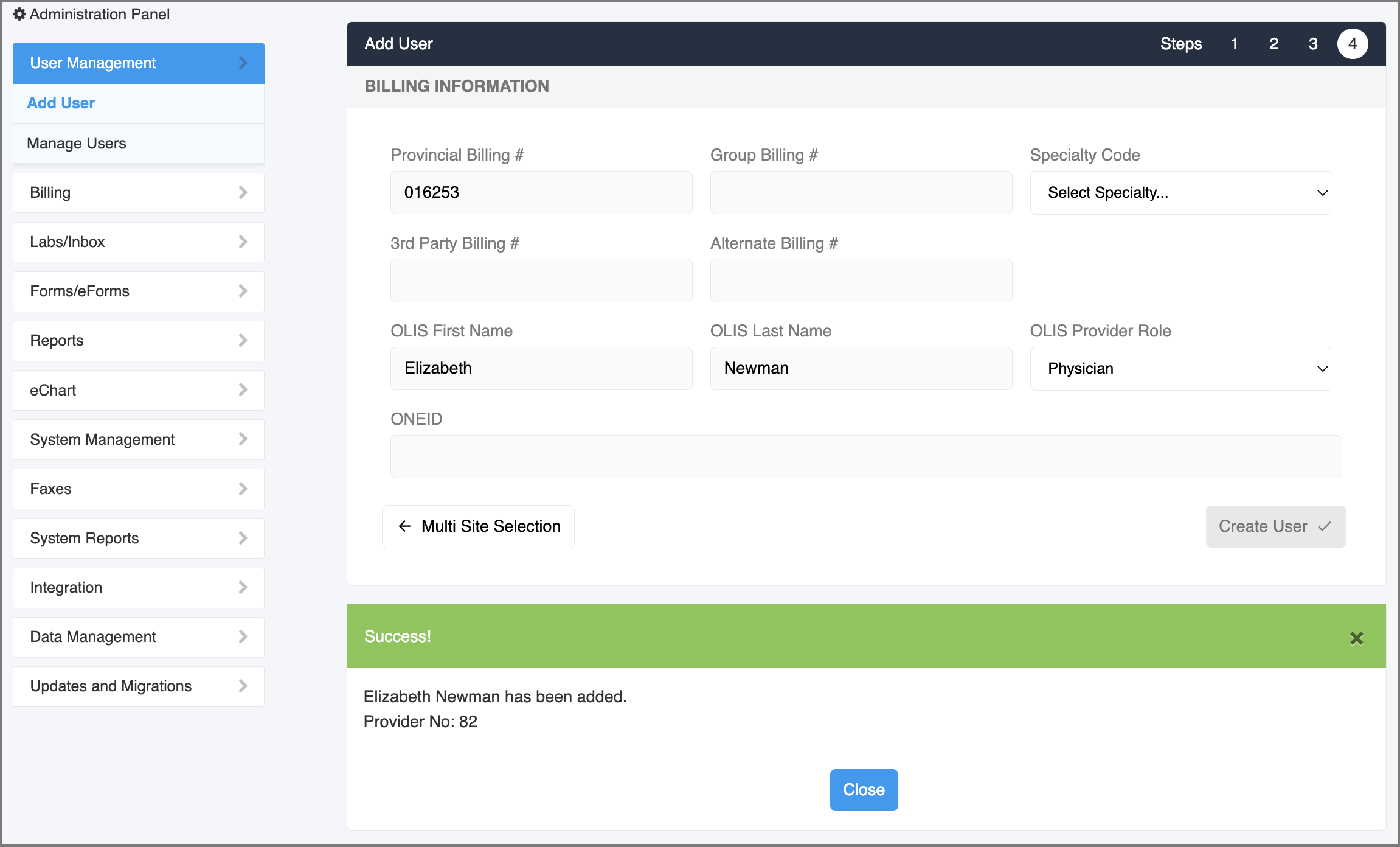Open the Specialty Code dropdown
This screenshot has width=1400, height=847.
[x=1181, y=193]
